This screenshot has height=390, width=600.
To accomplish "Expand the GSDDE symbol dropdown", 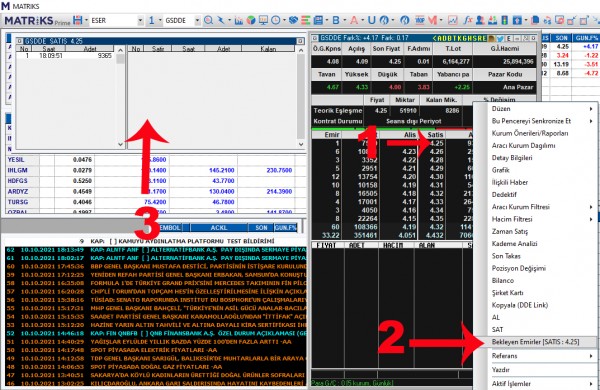I will (197, 21).
